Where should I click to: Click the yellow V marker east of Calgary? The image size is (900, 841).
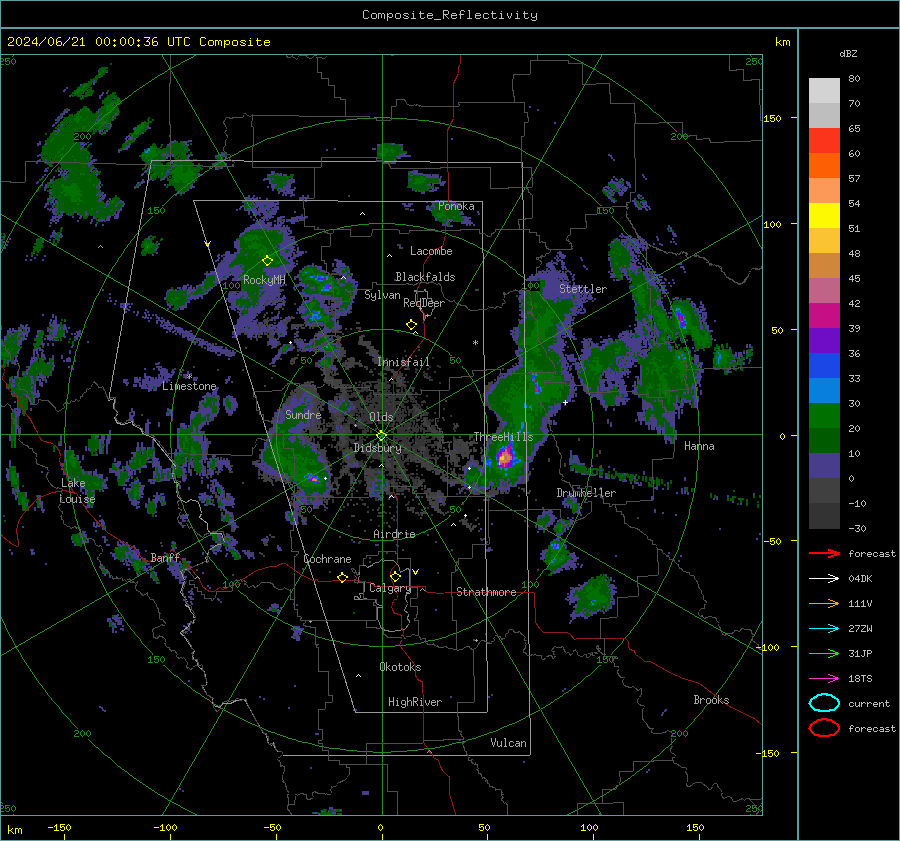click(415, 572)
